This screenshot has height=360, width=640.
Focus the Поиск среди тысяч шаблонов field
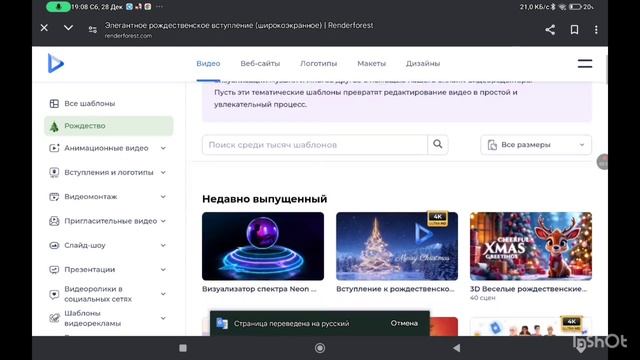(315, 145)
